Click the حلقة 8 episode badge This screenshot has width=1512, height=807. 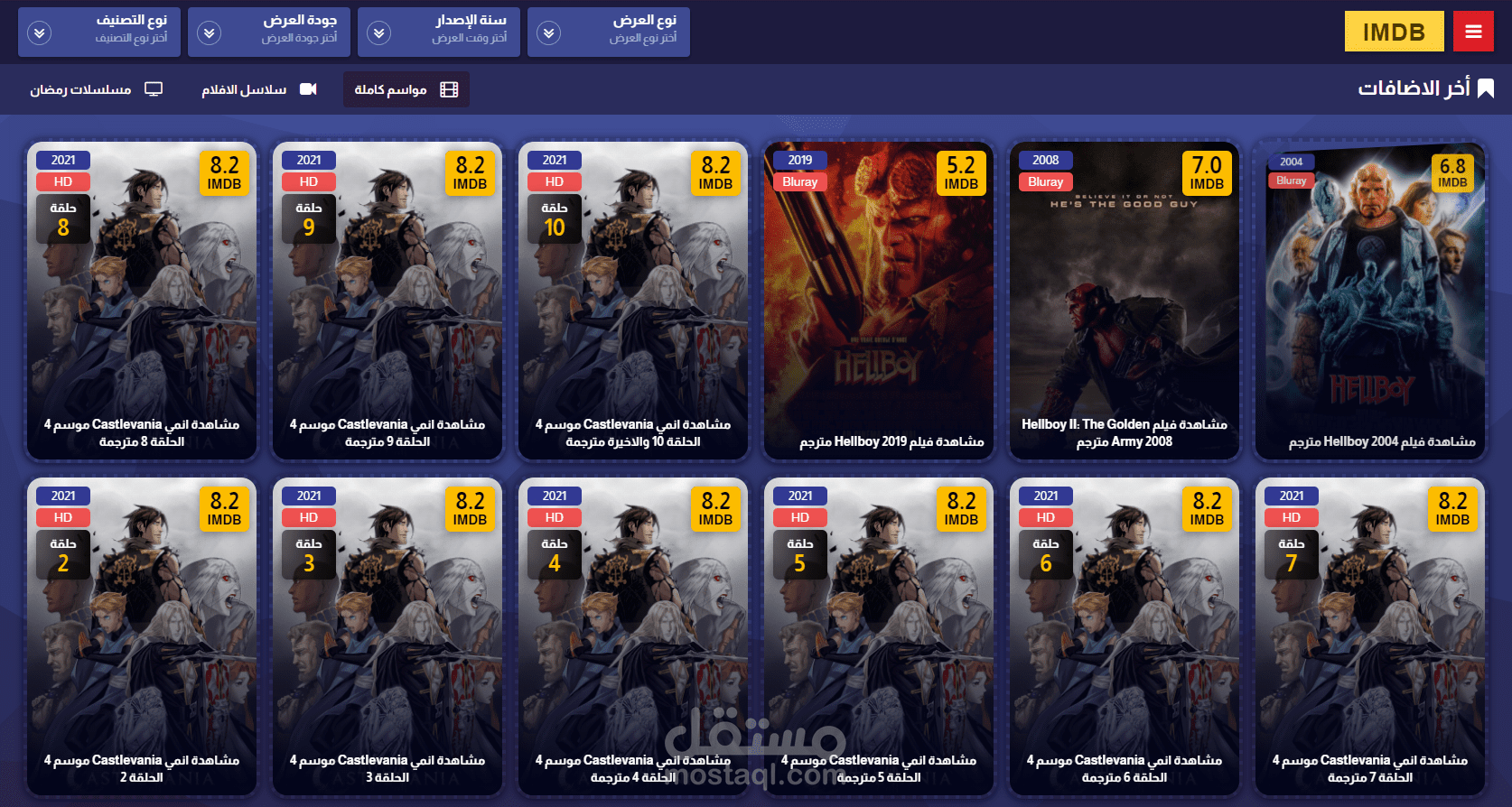63,219
